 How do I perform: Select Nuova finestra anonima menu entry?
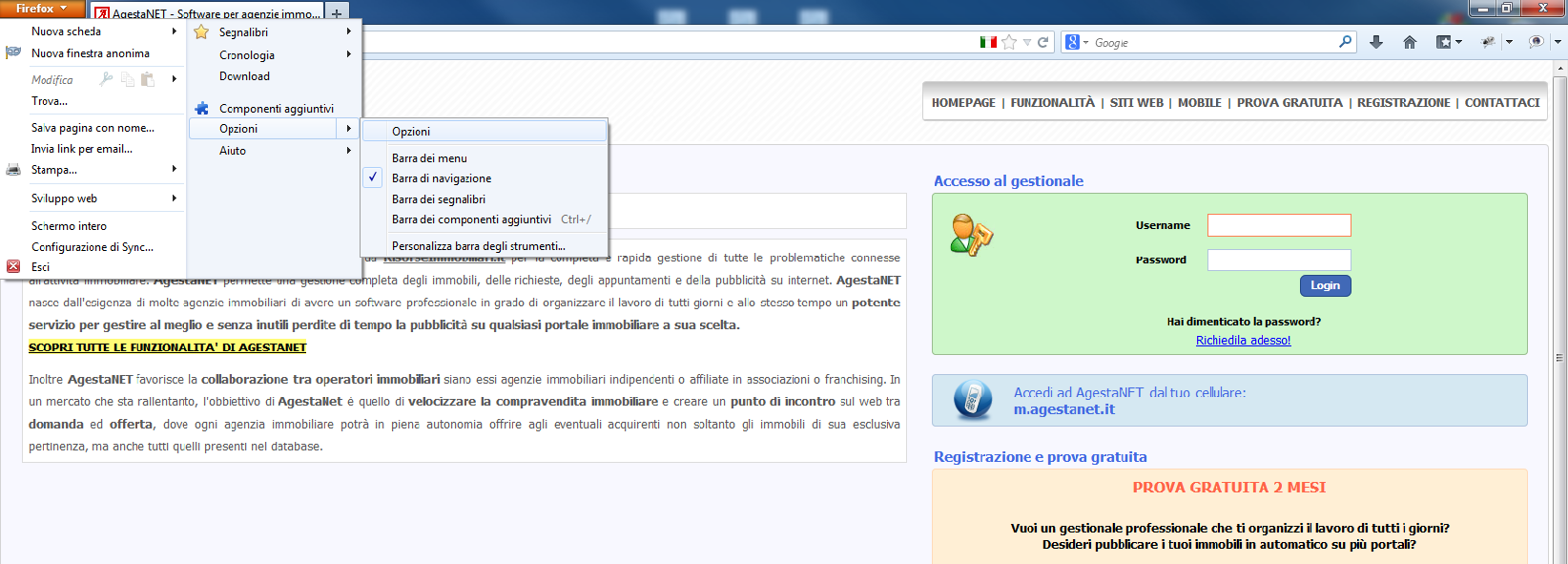(93, 53)
